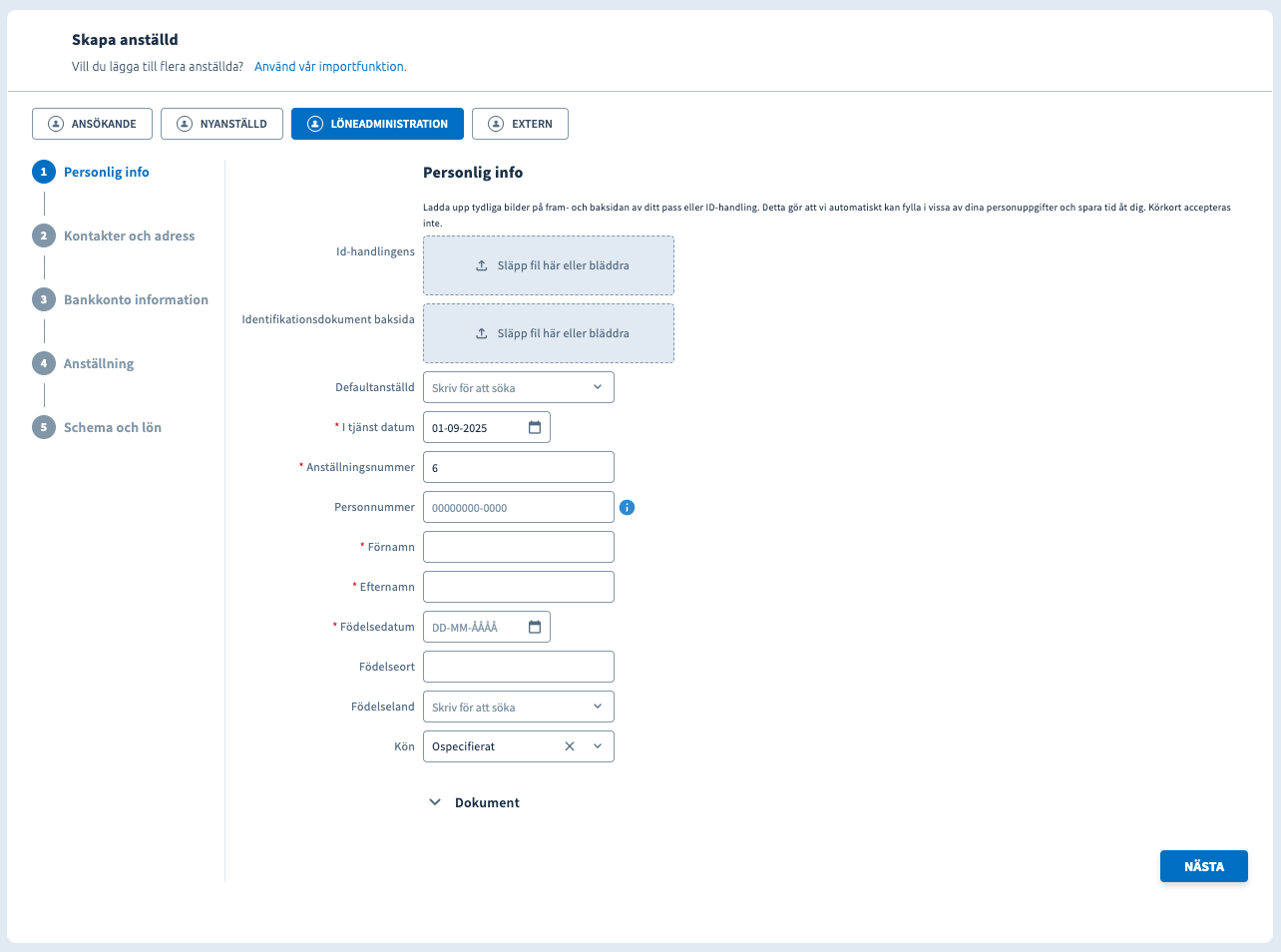This screenshot has width=1281, height=952.
Task: Click the Nästa button
Action: tap(1203, 866)
